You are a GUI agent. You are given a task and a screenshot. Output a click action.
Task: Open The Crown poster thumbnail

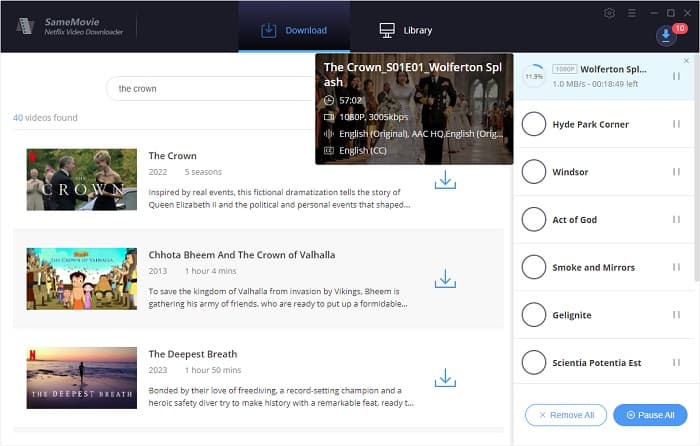tap(82, 180)
